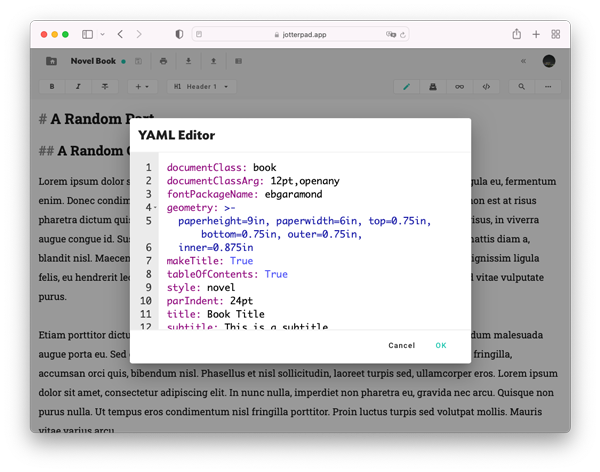Click the reader page icon in address bar
Viewport: 600px width, 472px height.
pos(199,34)
